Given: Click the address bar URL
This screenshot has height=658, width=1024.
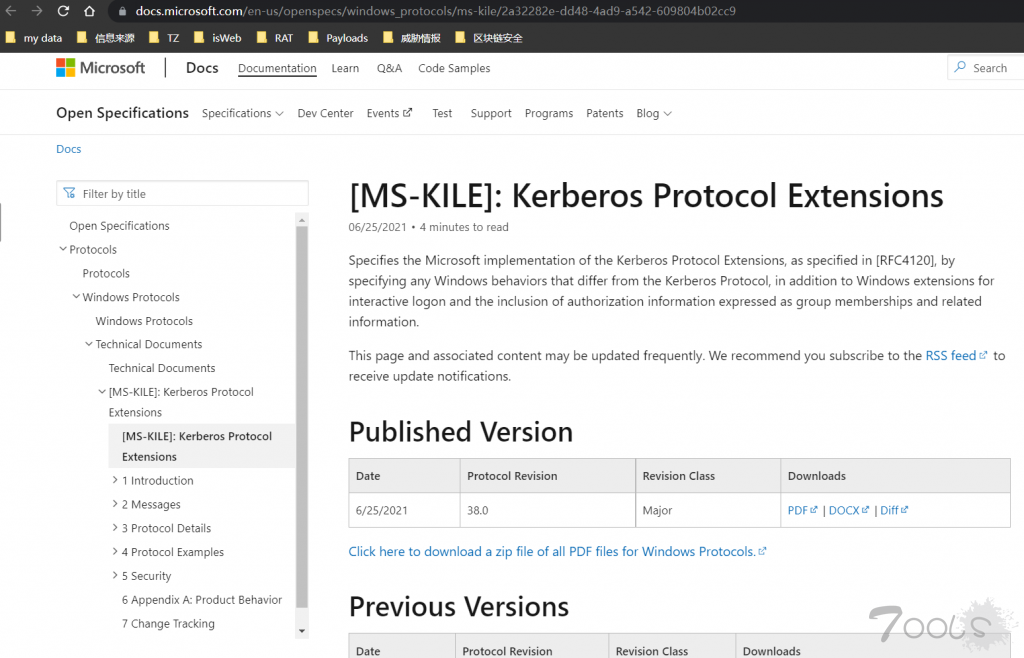Looking at the screenshot, I should point(436,11).
